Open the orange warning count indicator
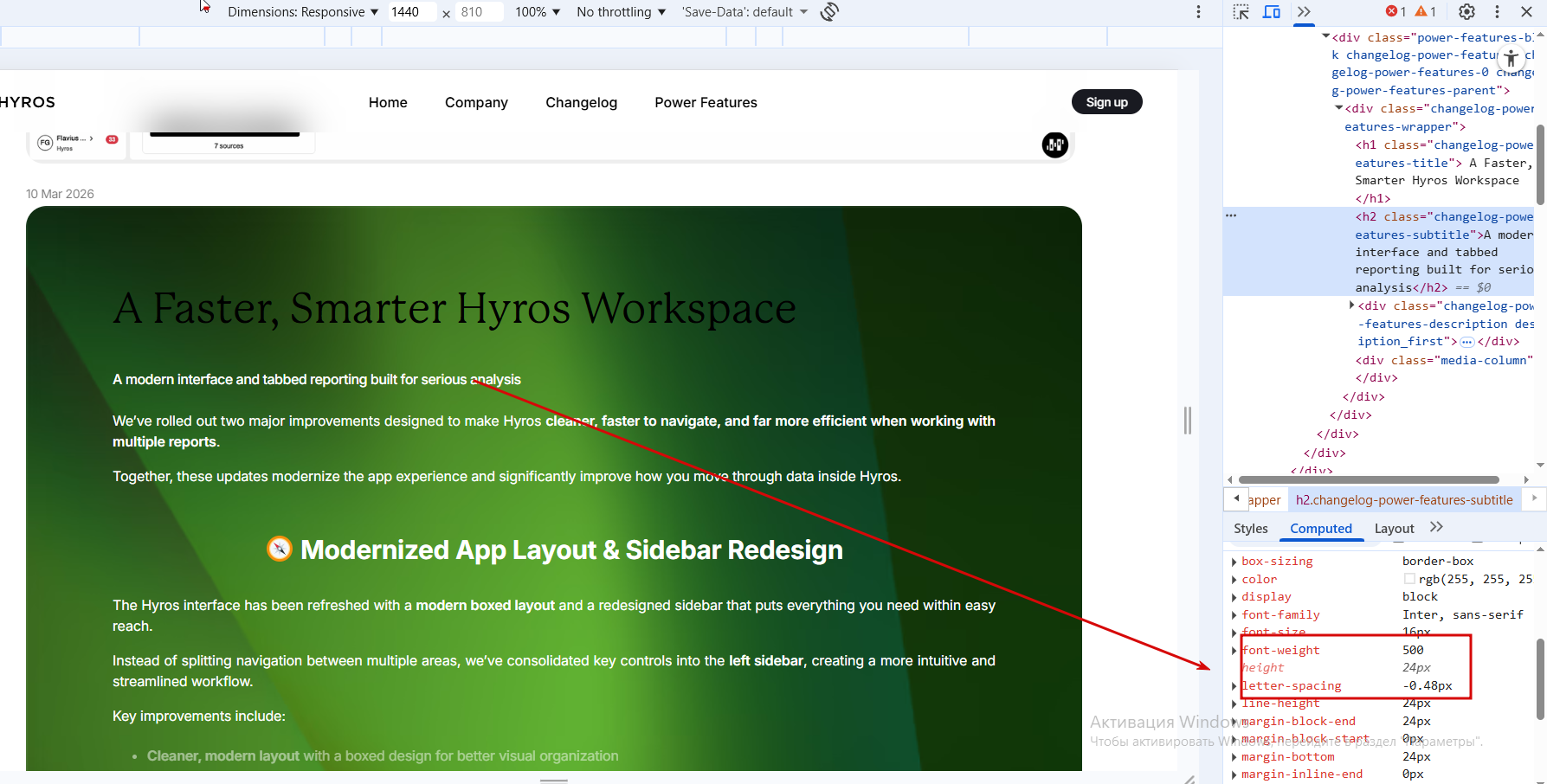The height and width of the screenshot is (784, 1547). point(1425,11)
